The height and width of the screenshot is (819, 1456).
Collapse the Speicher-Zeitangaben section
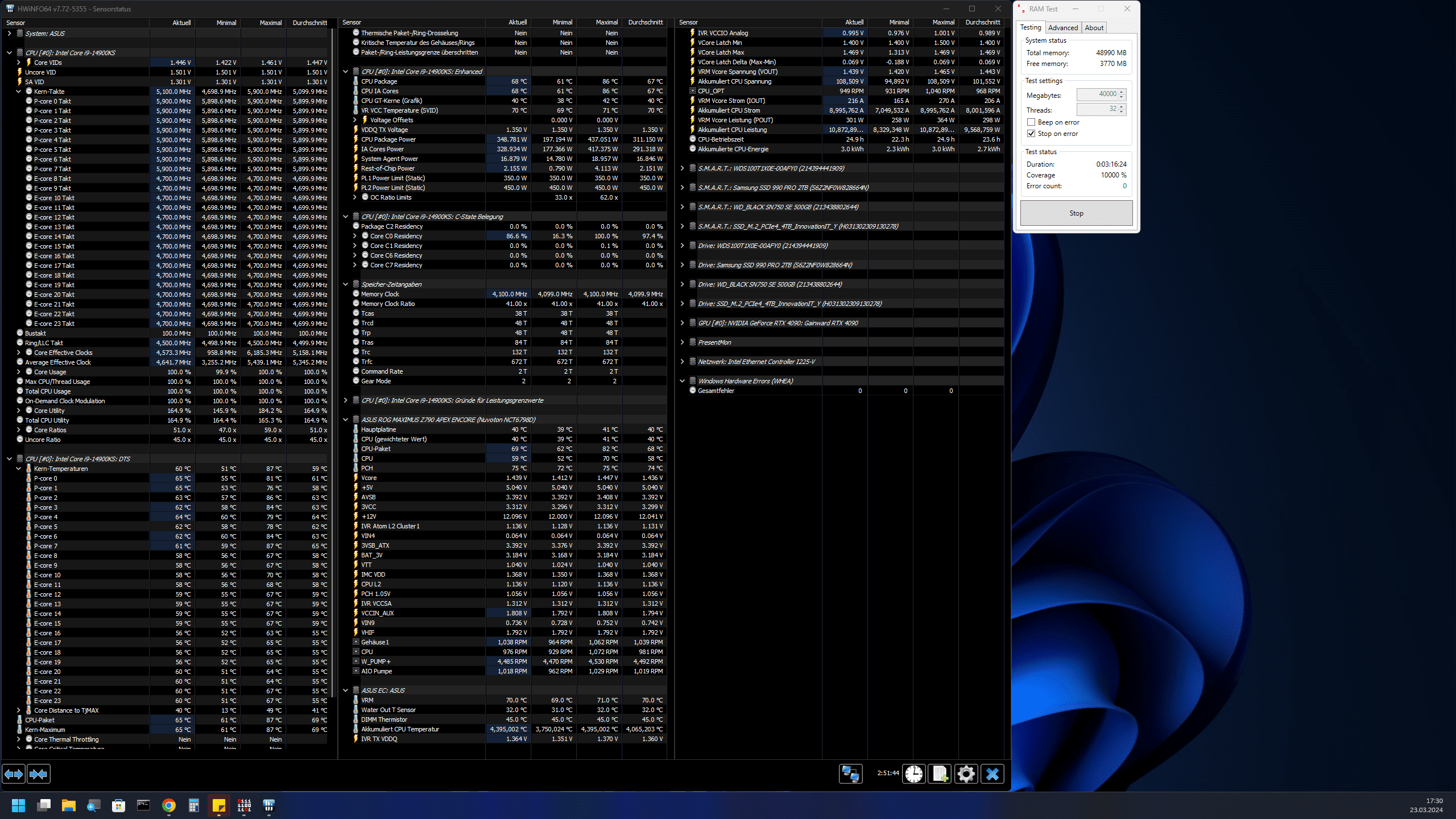coord(345,284)
